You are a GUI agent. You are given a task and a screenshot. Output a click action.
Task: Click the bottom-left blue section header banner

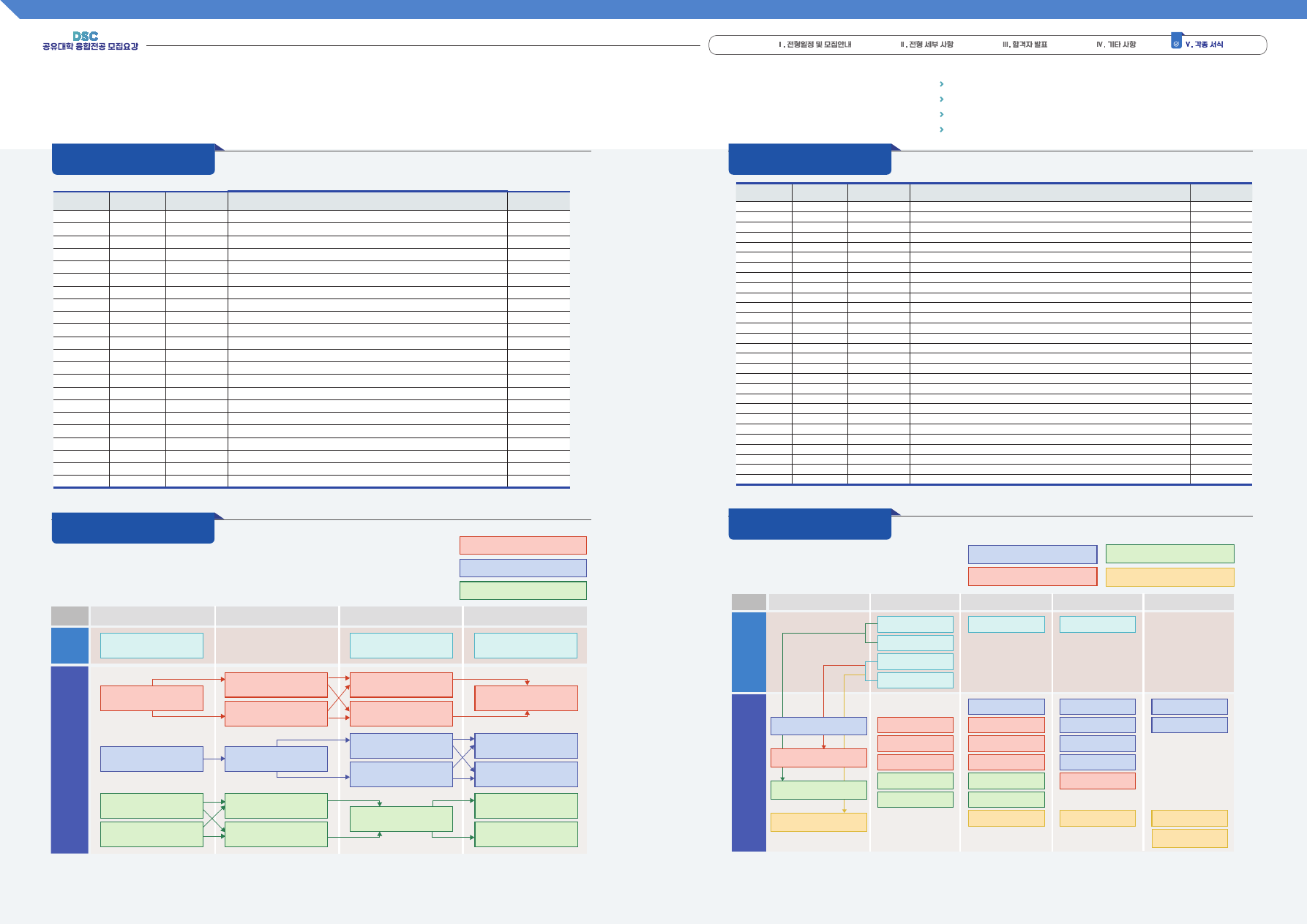[x=133, y=528]
